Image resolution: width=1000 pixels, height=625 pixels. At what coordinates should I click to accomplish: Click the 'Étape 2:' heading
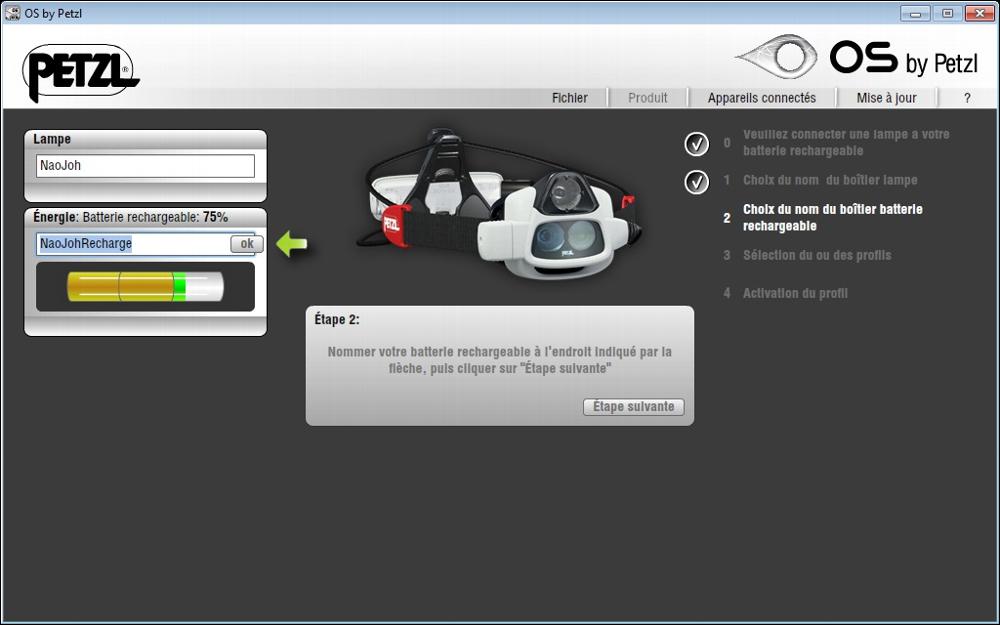coord(337,320)
